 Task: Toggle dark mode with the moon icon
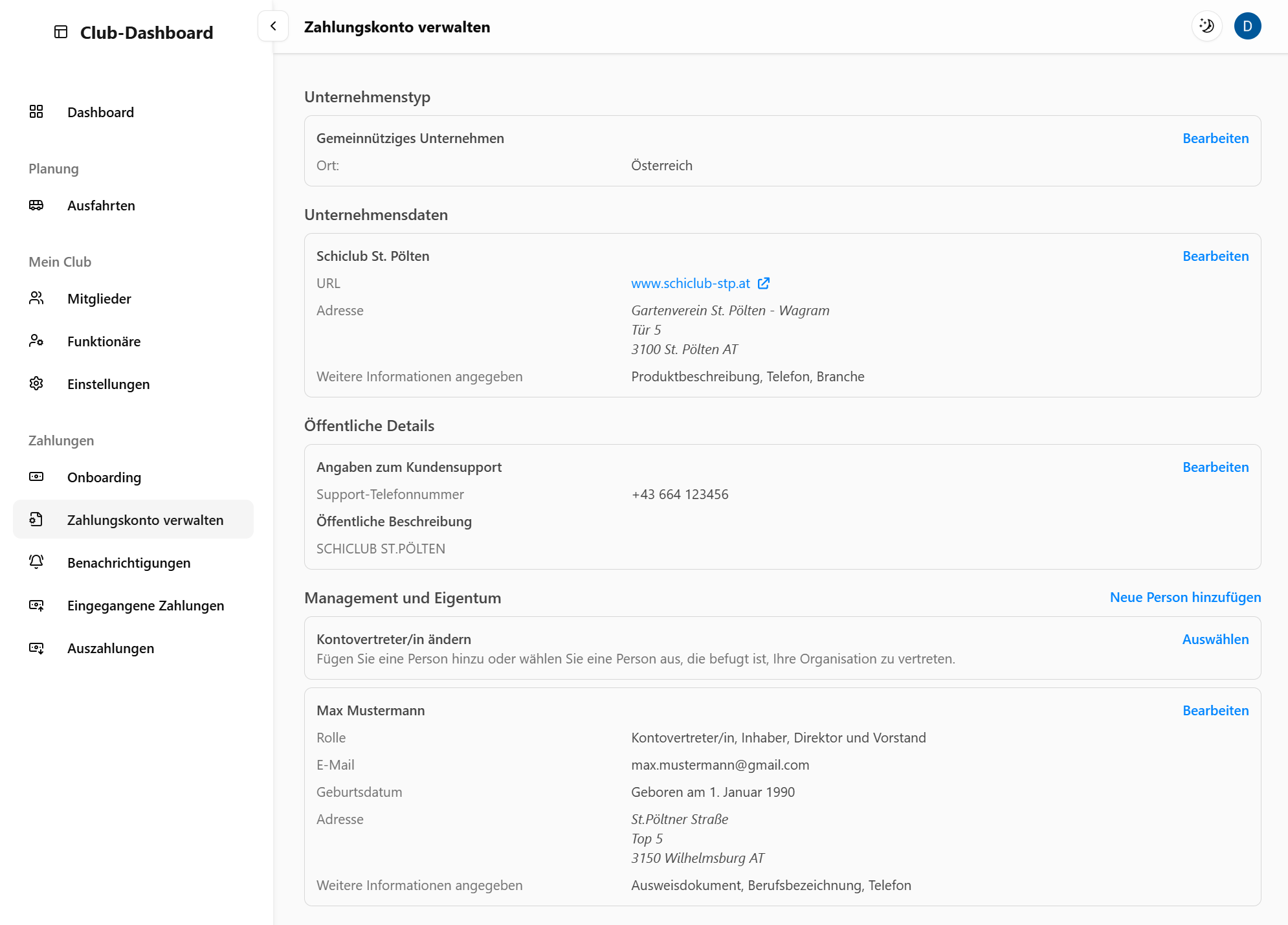pos(1206,27)
